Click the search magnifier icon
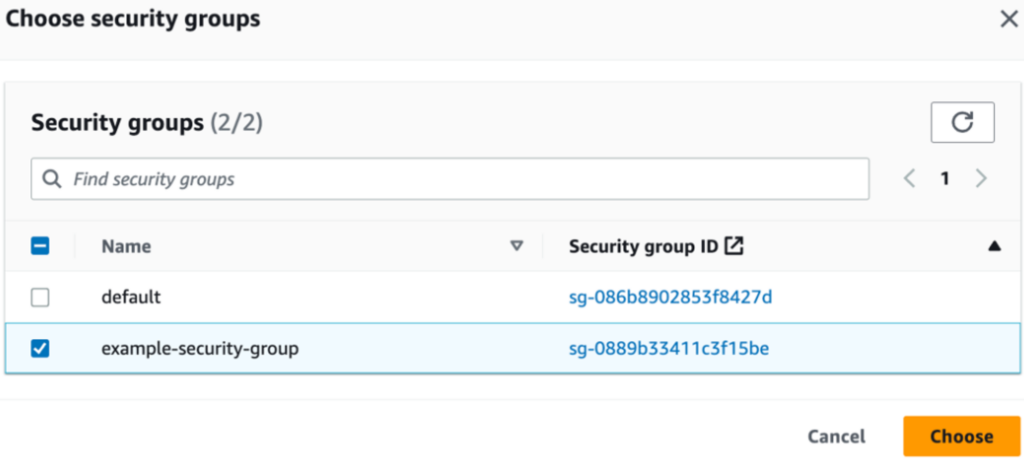The width and height of the screenshot is (1024, 460). point(52,178)
